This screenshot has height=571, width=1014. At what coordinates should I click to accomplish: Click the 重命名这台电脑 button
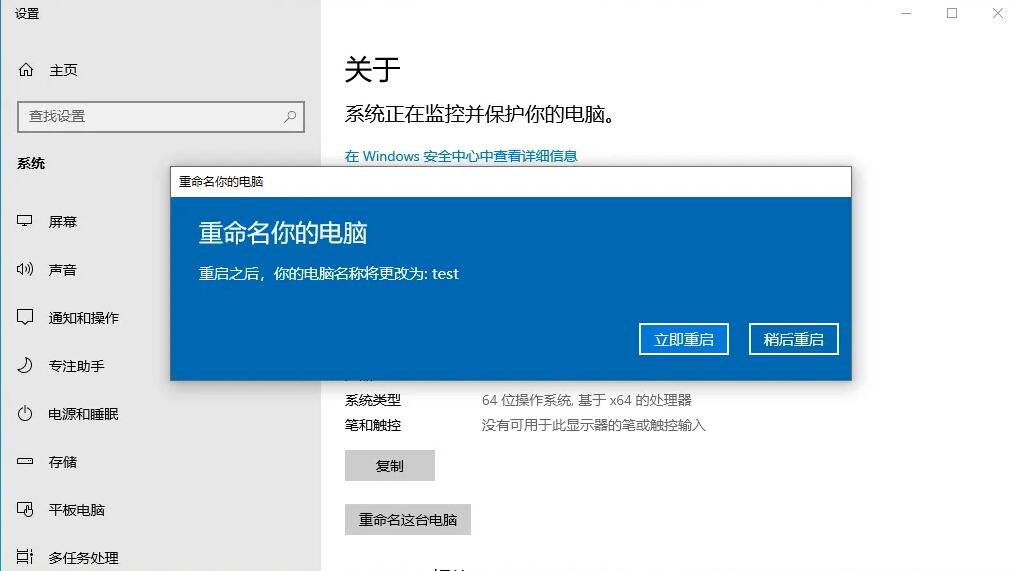tap(407, 520)
